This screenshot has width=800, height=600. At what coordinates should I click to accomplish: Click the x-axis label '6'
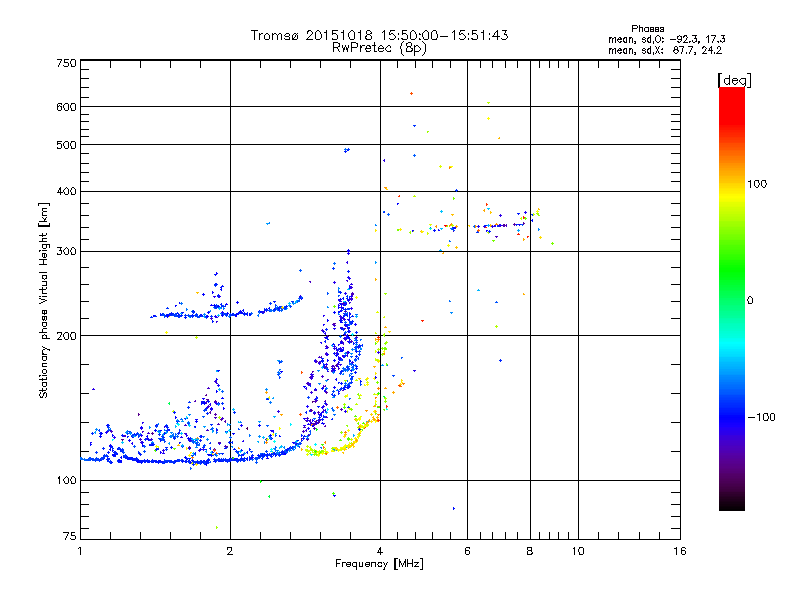click(x=467, y=551)
